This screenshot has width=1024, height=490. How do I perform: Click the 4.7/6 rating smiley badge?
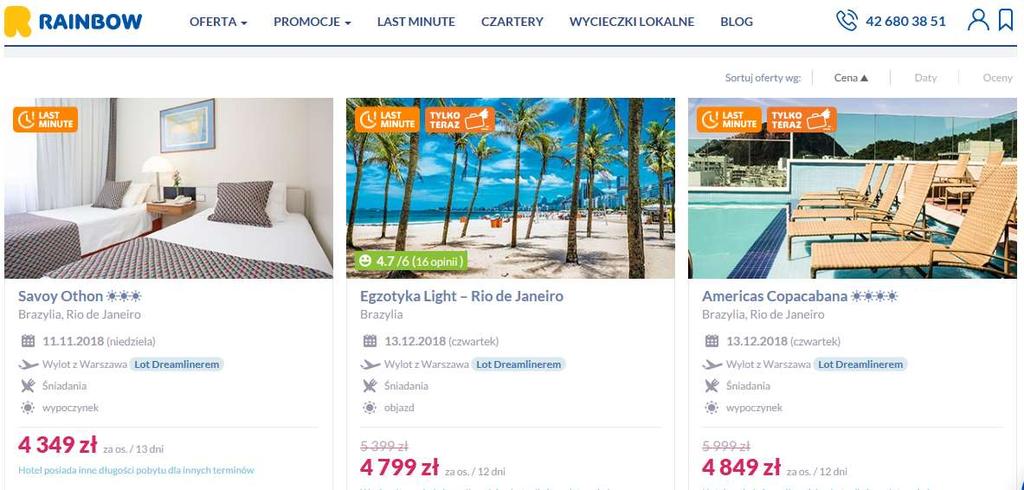point(411,261)
